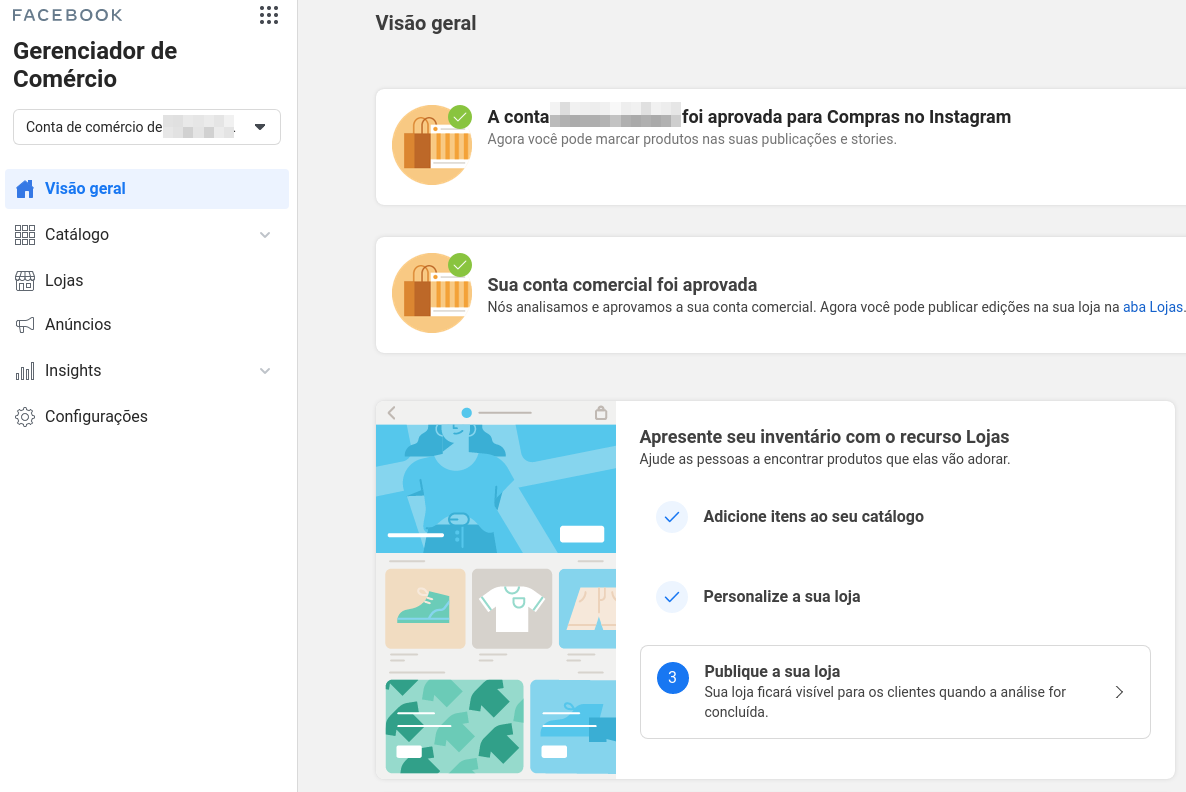The height and width of the screenshot is (792, 1186).
Task: Click the step 3 number badge
Action: (672, 678)
